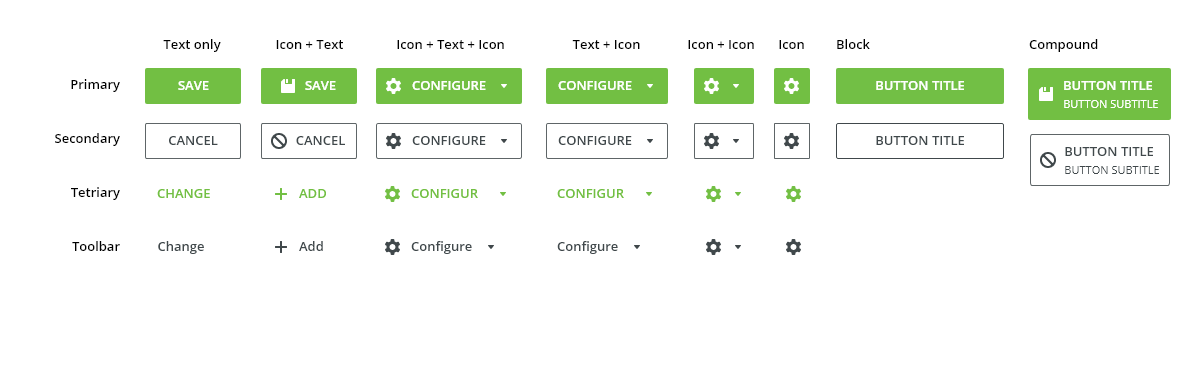Click the dark toolbar gear icon without arrow
Screen dimensions: 1181x371
click(793, 247)
